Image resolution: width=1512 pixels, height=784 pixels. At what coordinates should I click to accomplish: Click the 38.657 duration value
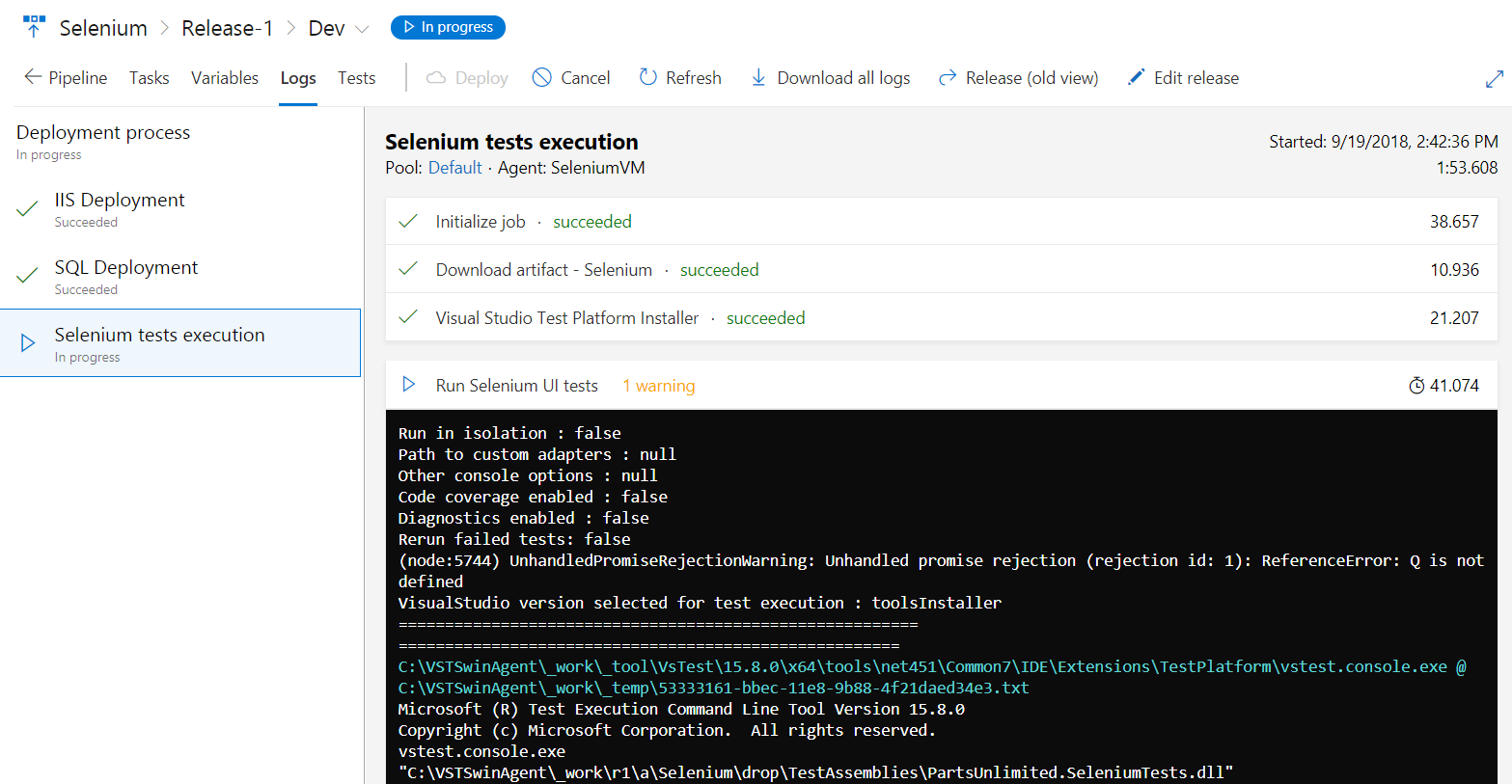pyautogui.click(x=1454, y=222)
